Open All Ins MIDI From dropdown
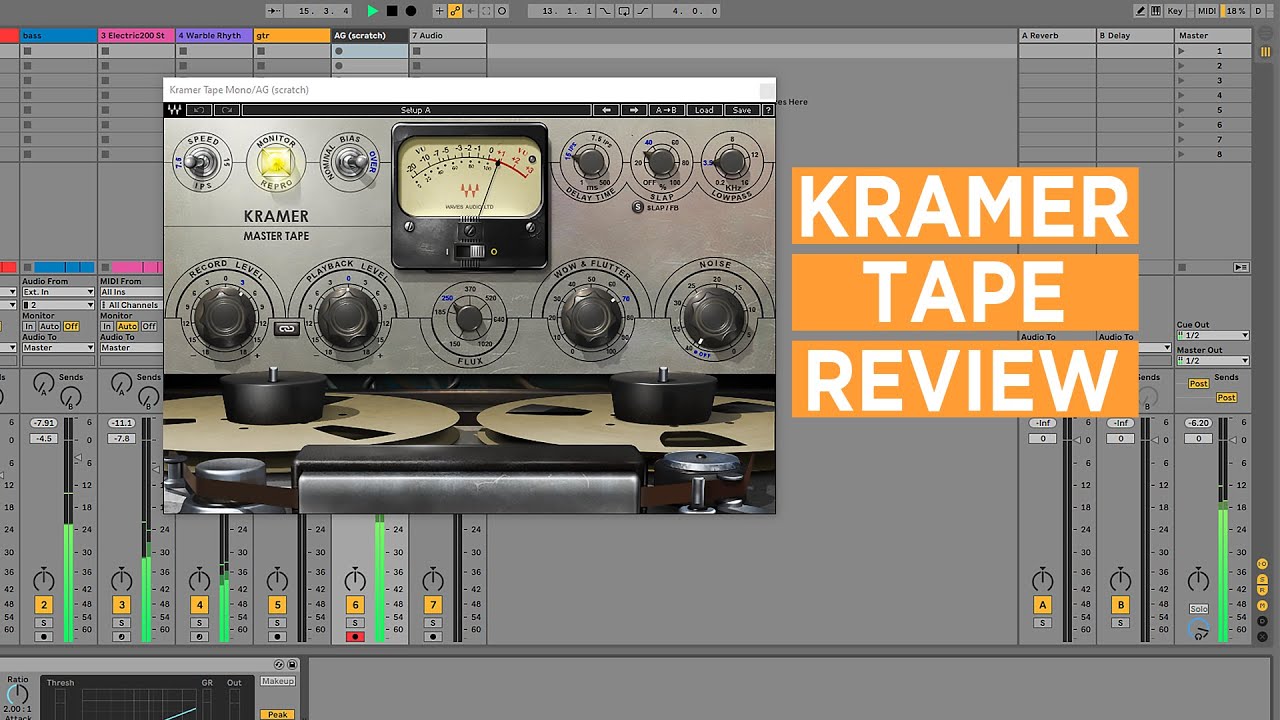The height and width of the screenshot is (720, 1280). [x=130, y=293]
